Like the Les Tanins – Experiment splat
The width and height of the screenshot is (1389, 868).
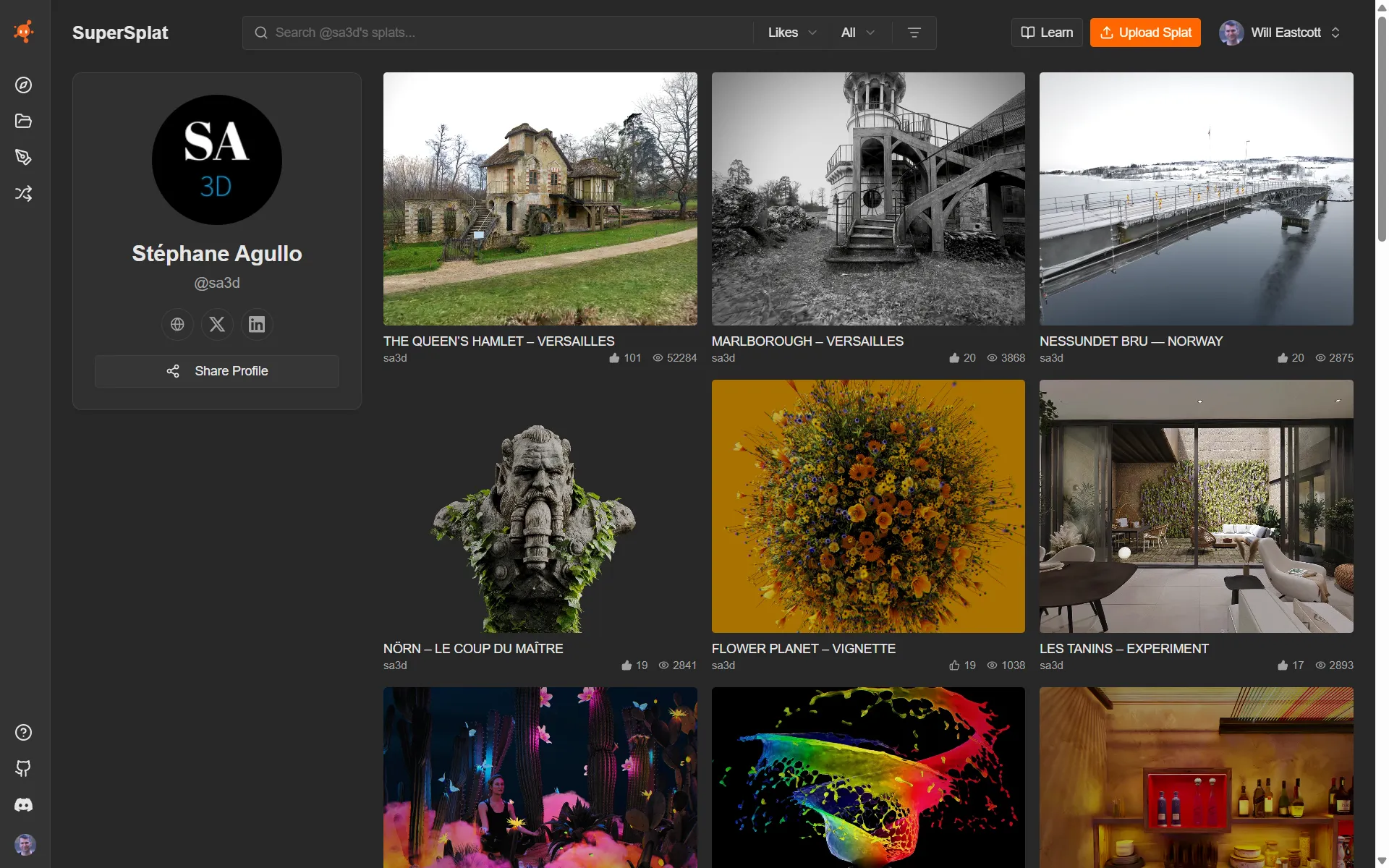tap(1283, 665)
